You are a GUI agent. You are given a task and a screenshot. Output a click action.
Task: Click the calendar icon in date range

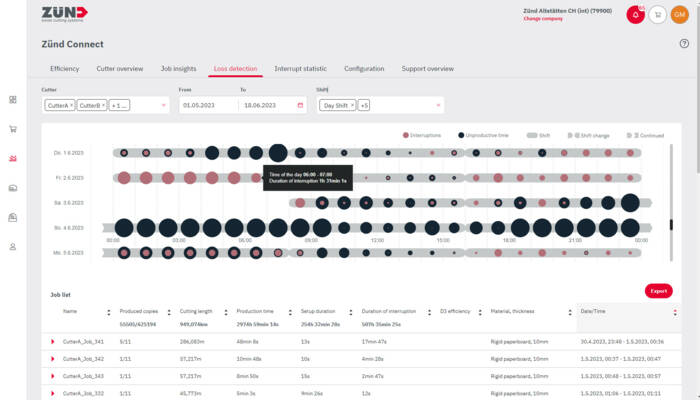[299, 105]
